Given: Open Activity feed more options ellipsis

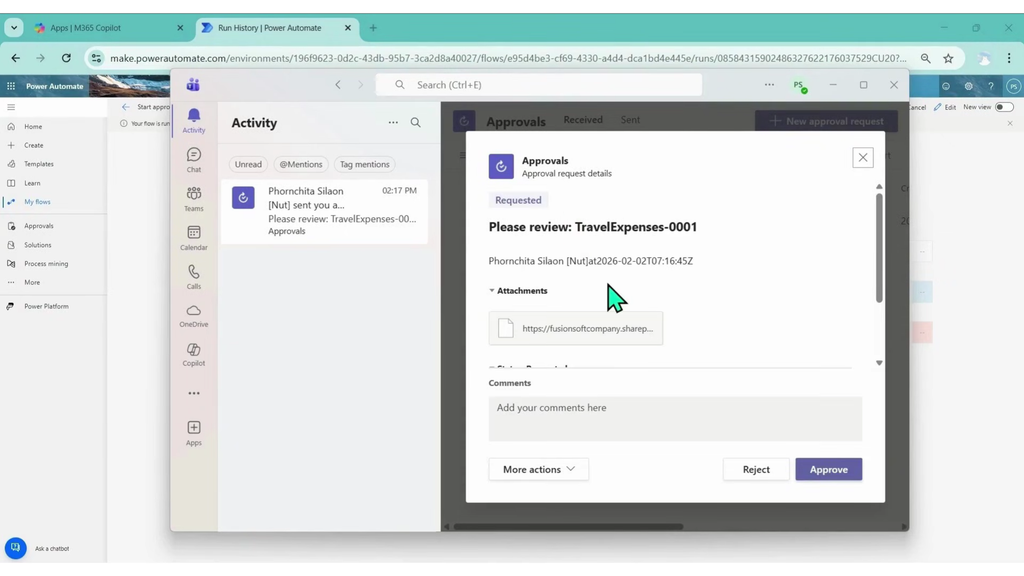Looking at the screenshot, I should 393,122.
